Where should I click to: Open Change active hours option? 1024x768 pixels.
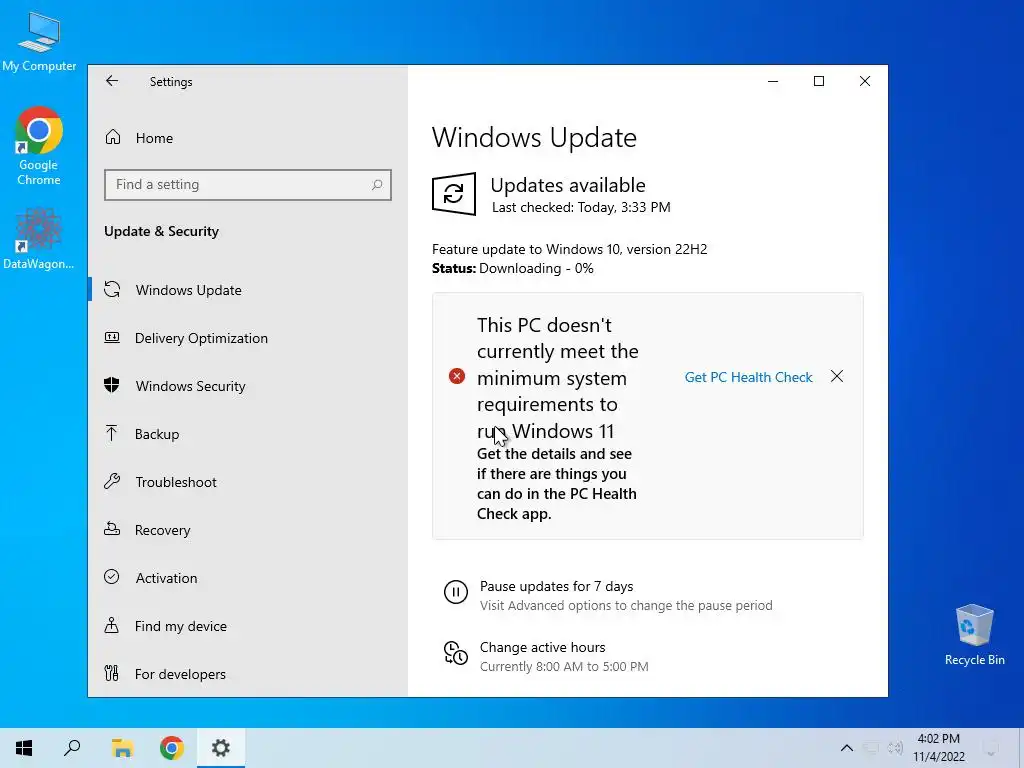(x=543, y=647)
